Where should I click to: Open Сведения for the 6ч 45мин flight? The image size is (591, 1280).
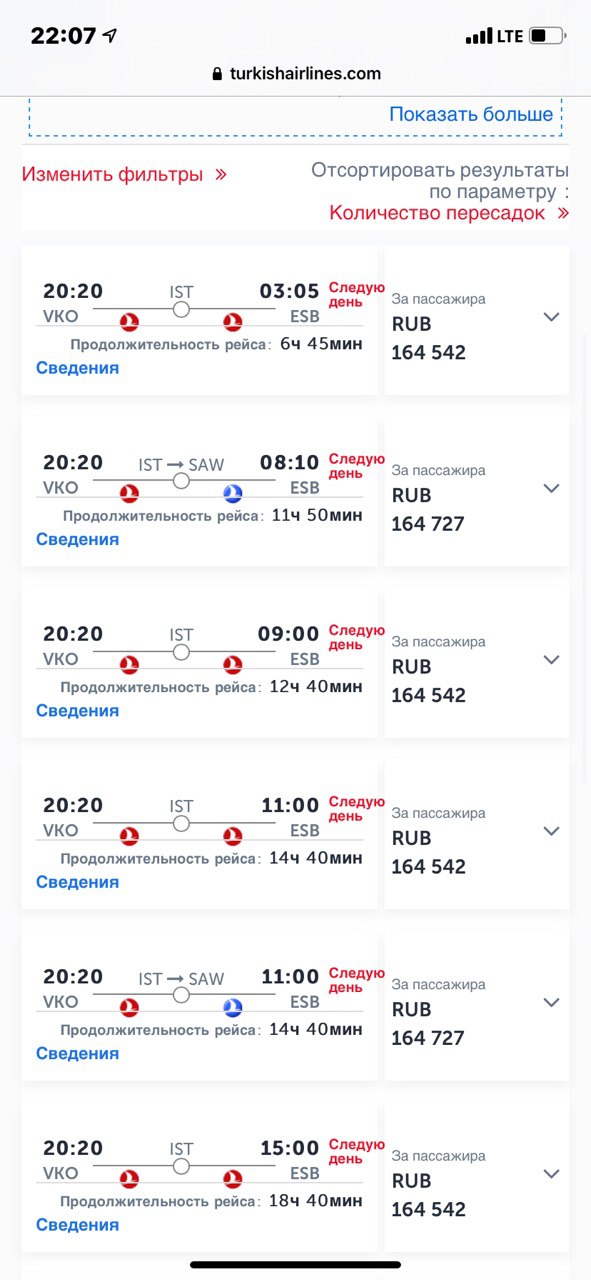pyautogui.click(x=78, y=368)
